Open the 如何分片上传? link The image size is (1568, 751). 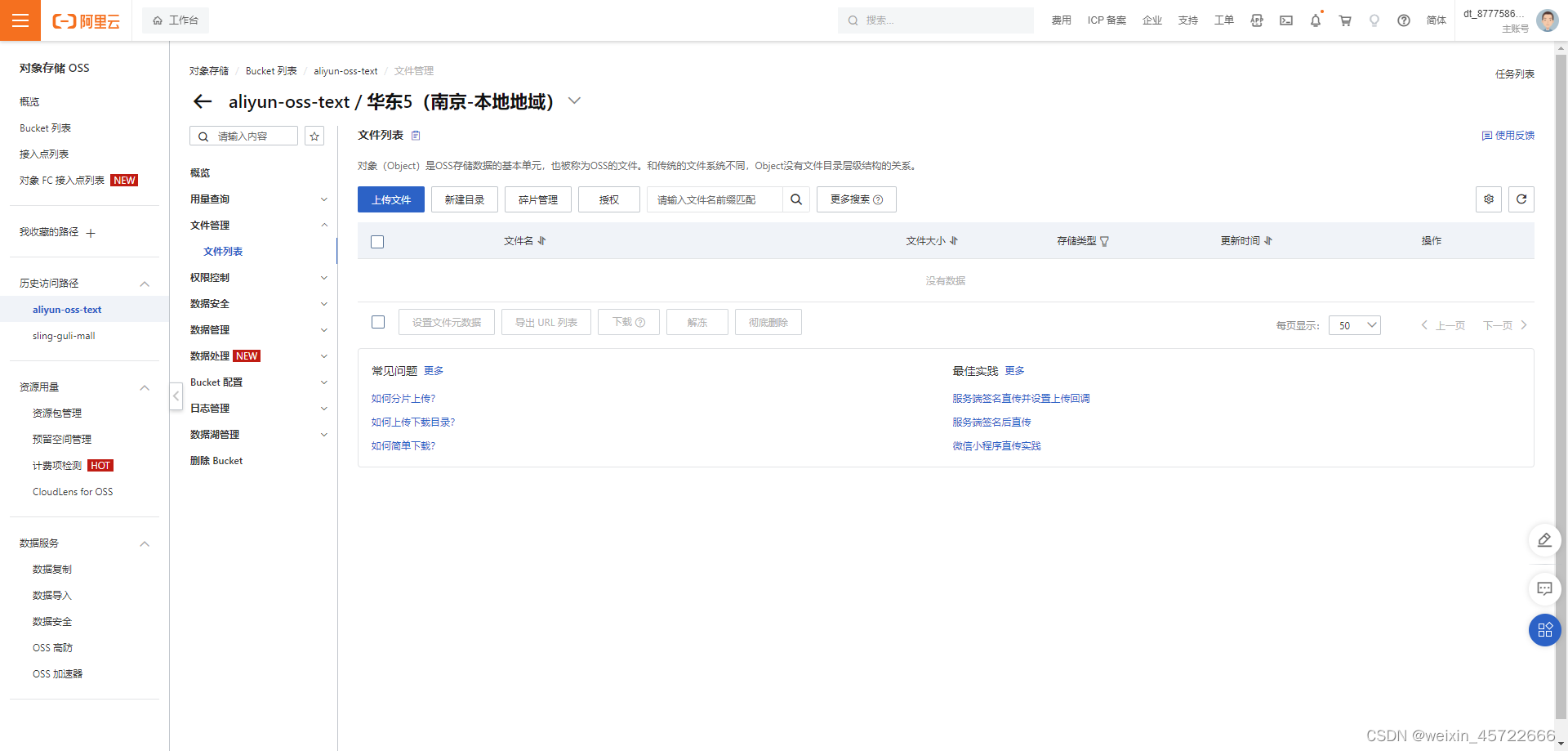pos(403,399)
